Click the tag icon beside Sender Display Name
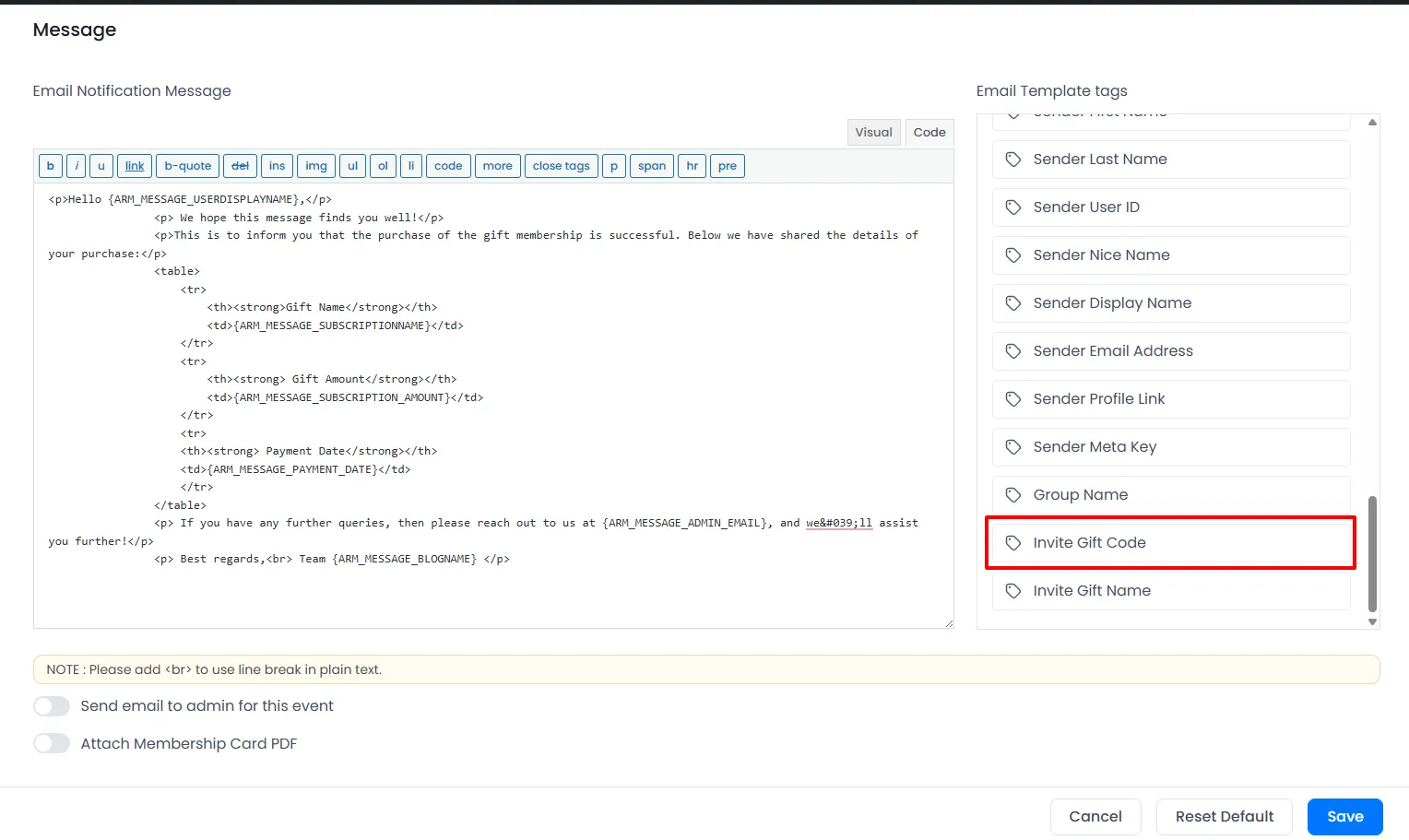This screenshot has width=1409, height=840. (1013, 303)
